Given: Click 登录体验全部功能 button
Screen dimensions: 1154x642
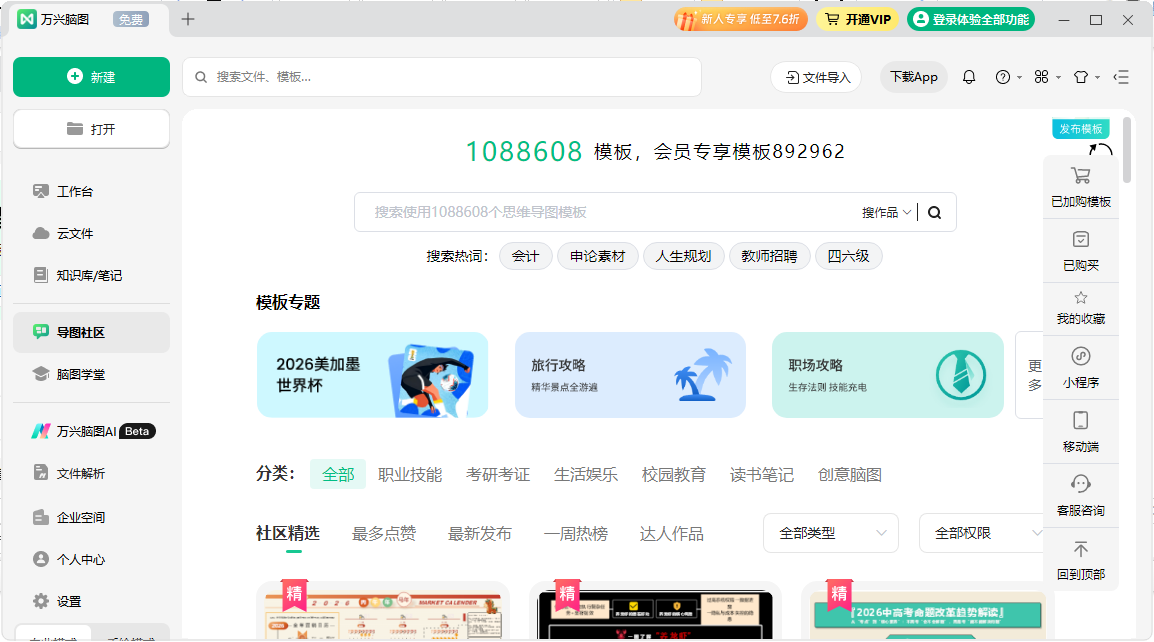Looking at the screenshot, I should point(971,19).
